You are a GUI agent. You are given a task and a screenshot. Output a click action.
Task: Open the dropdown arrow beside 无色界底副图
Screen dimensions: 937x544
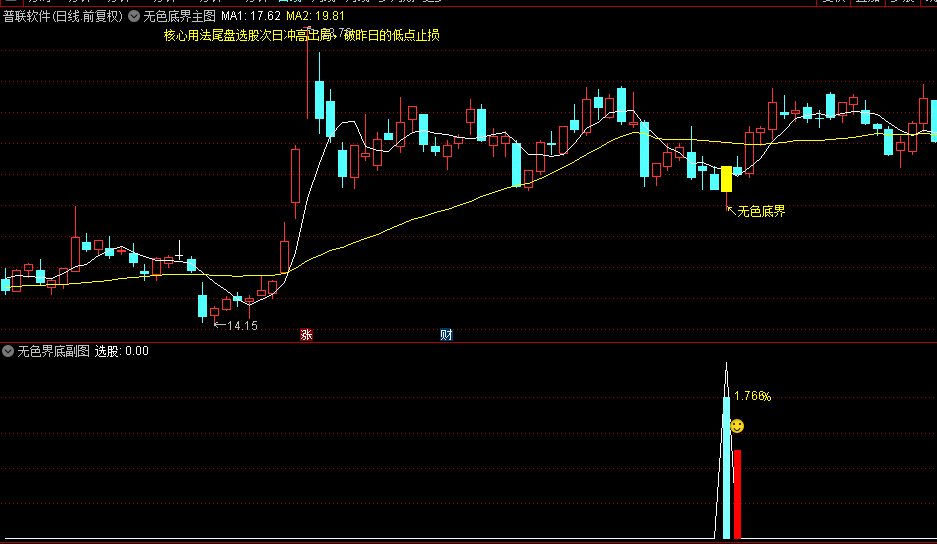point(8,351)
